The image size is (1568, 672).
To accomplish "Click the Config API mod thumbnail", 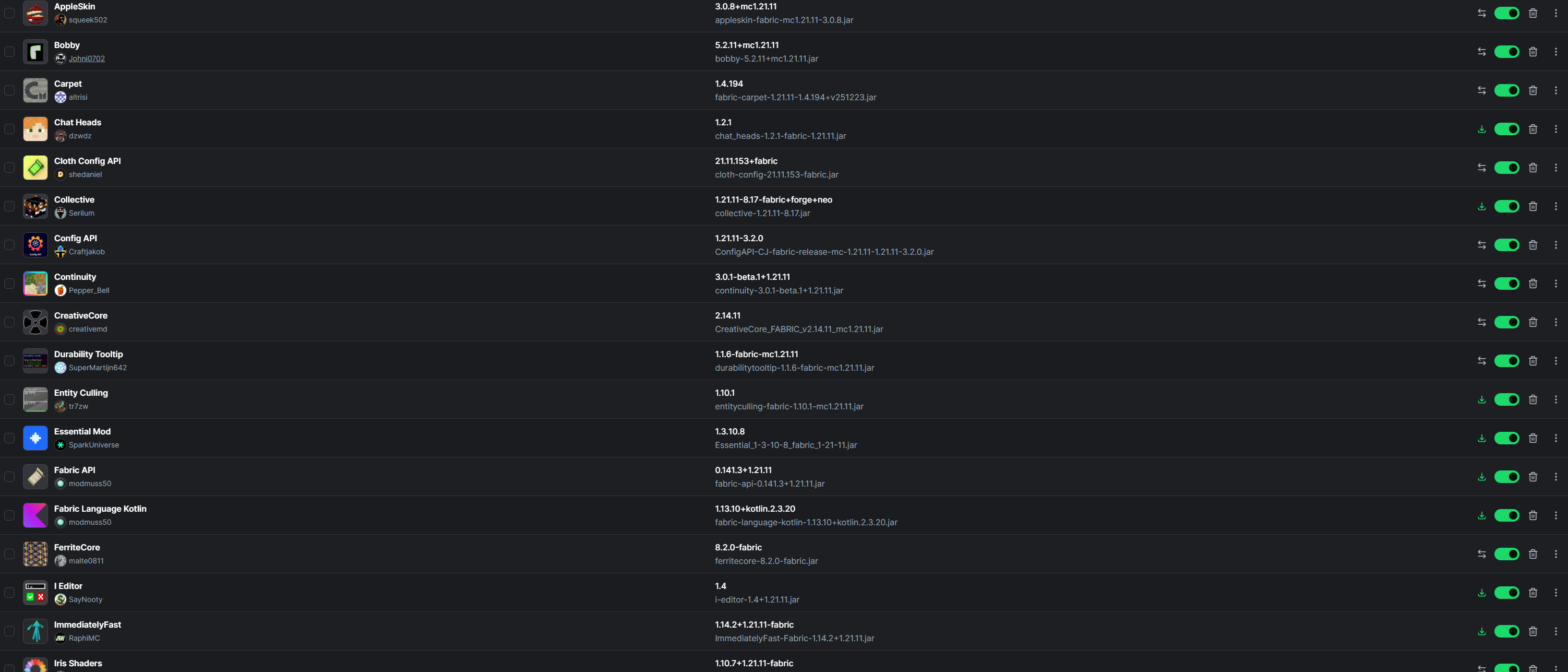I will pyautogui.click(x=35, y=245).
